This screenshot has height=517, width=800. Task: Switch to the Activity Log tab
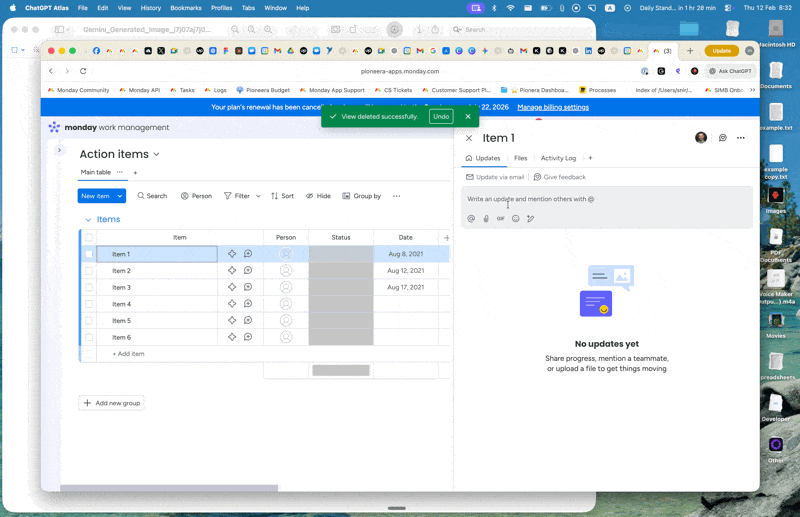tap(558, 158)
